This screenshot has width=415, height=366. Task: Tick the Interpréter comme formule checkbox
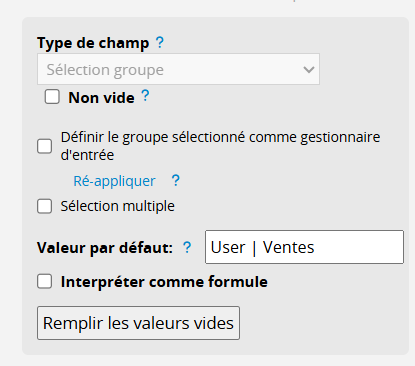(x=44, y=281)
